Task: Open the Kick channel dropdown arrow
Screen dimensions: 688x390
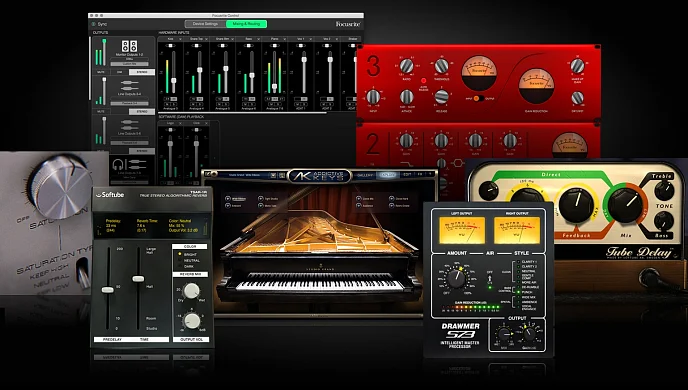Action: (180, 39)
